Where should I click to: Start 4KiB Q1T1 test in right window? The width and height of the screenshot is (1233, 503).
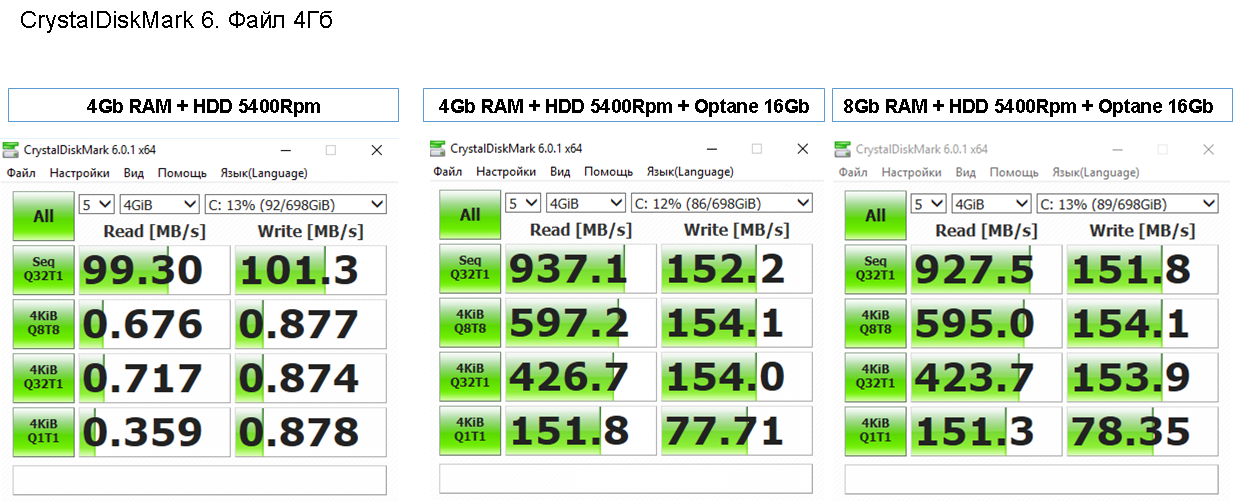click(875, 431)
